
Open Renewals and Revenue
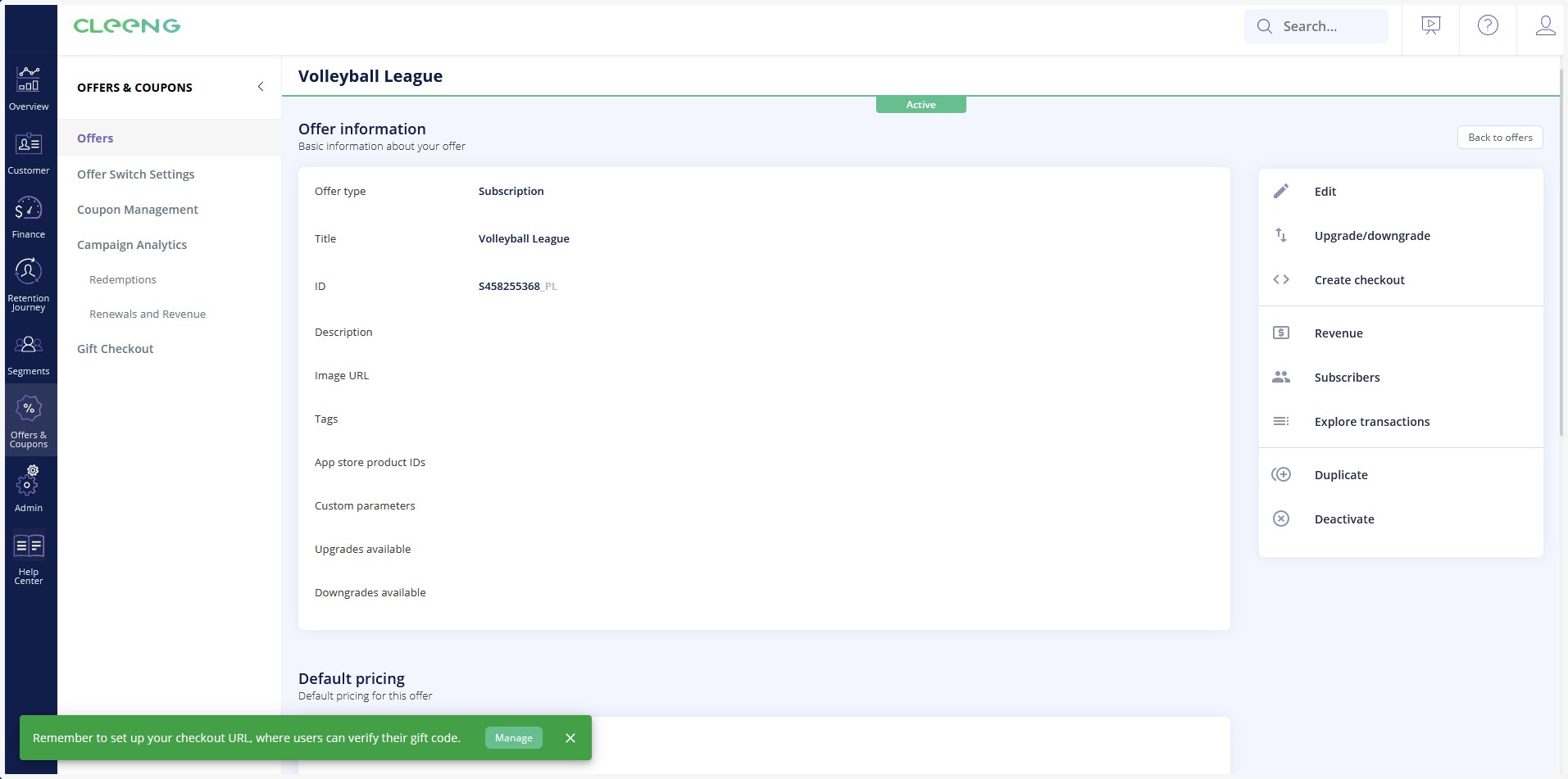coord(148,315)
